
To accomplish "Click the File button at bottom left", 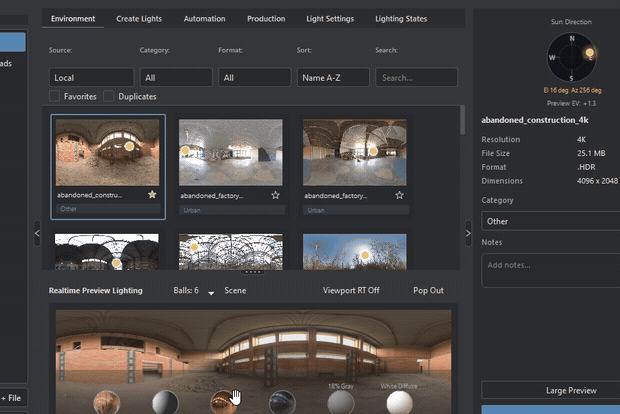I will click(x=12, y=398).
